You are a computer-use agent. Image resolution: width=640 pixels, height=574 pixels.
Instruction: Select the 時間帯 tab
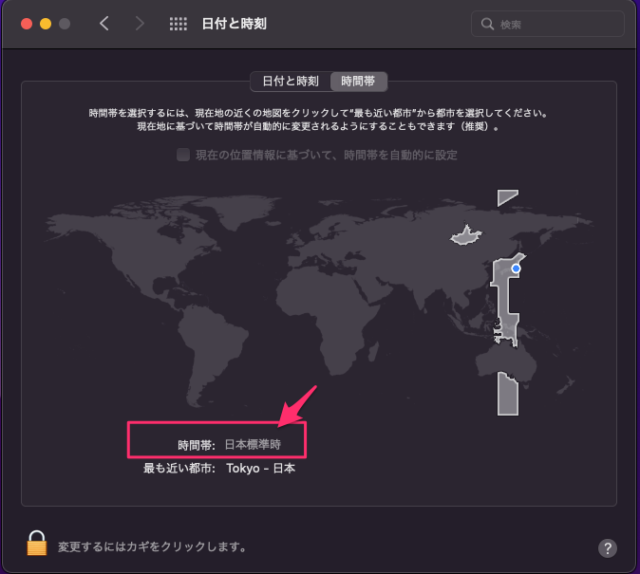358,81
